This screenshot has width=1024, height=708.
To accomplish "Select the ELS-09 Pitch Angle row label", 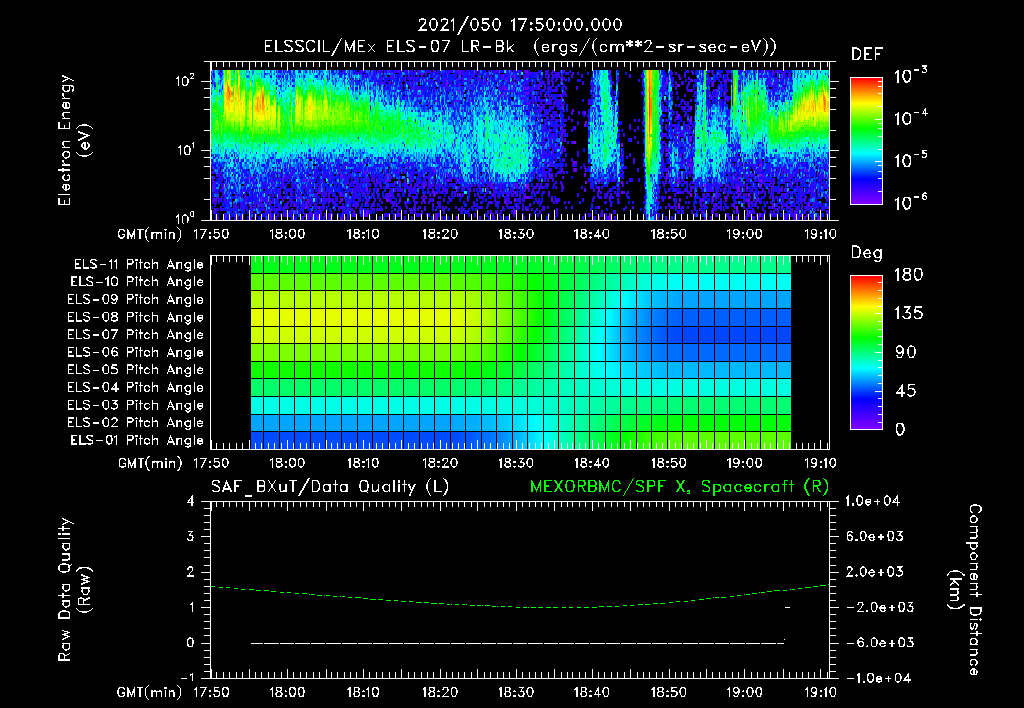I will 136,300.
